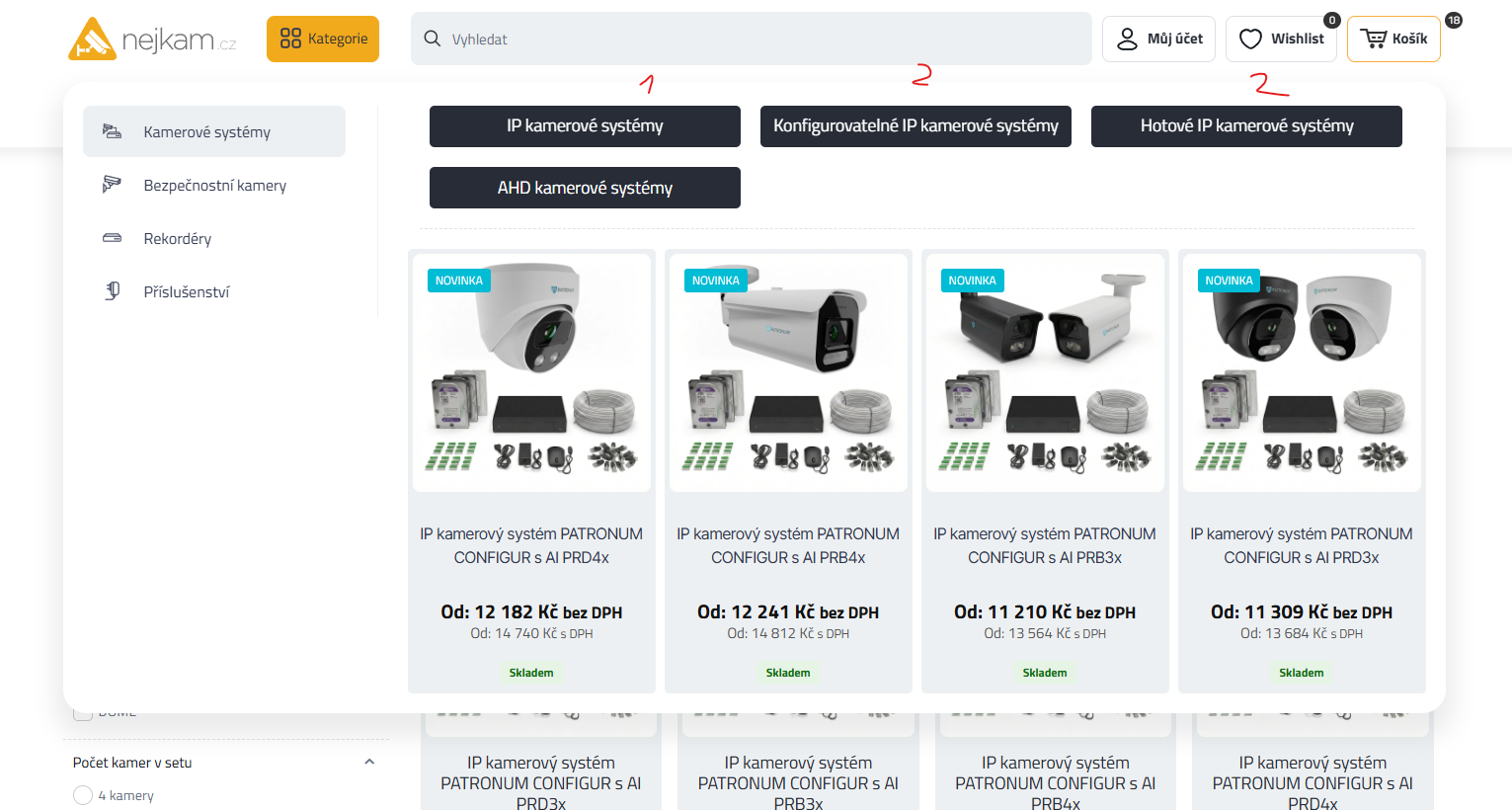The image size is (1512, 810).
Task: Collapse the Počet kamer v setu filter
Action: (369, 762)
